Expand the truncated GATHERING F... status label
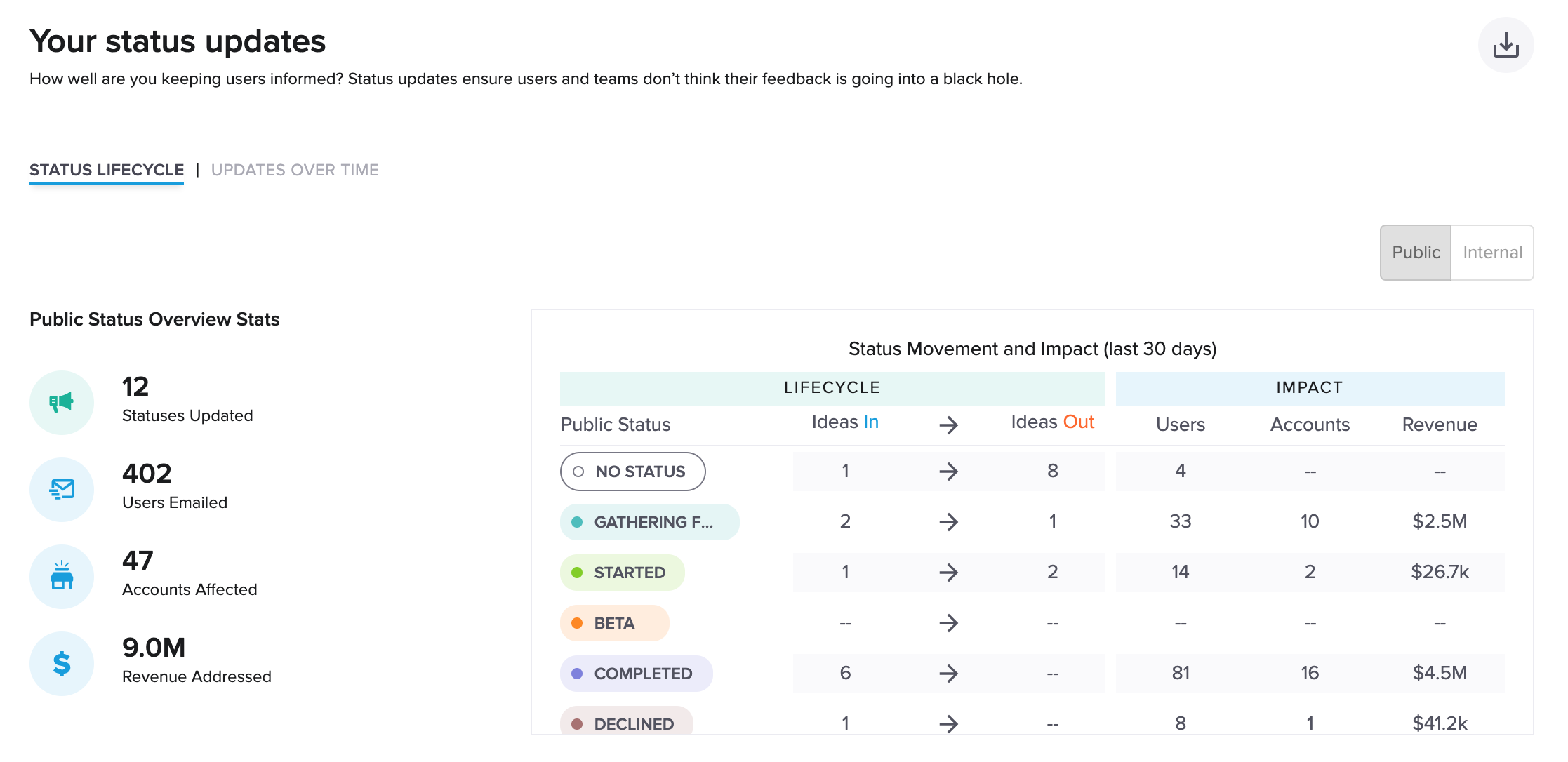The image size is (1568, 762). click(x=649, y=521)
